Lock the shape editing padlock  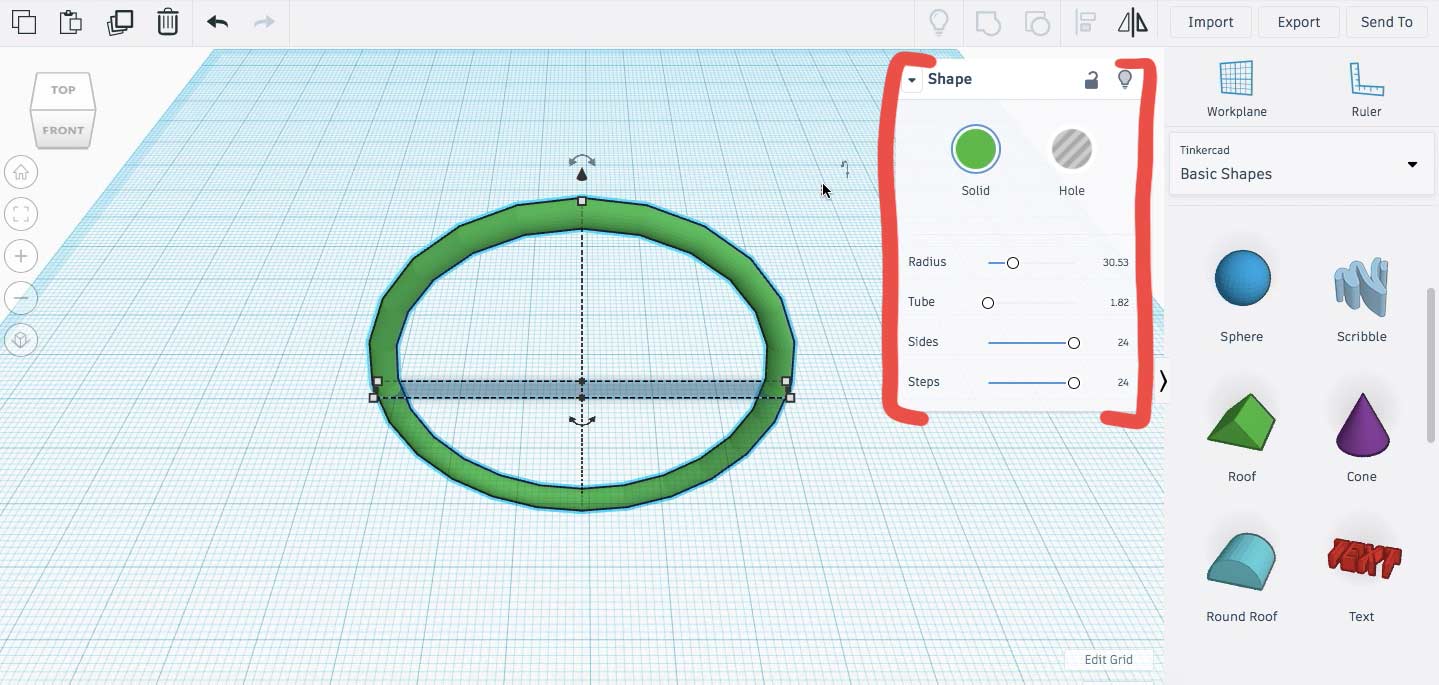(x=1091, y=80)
